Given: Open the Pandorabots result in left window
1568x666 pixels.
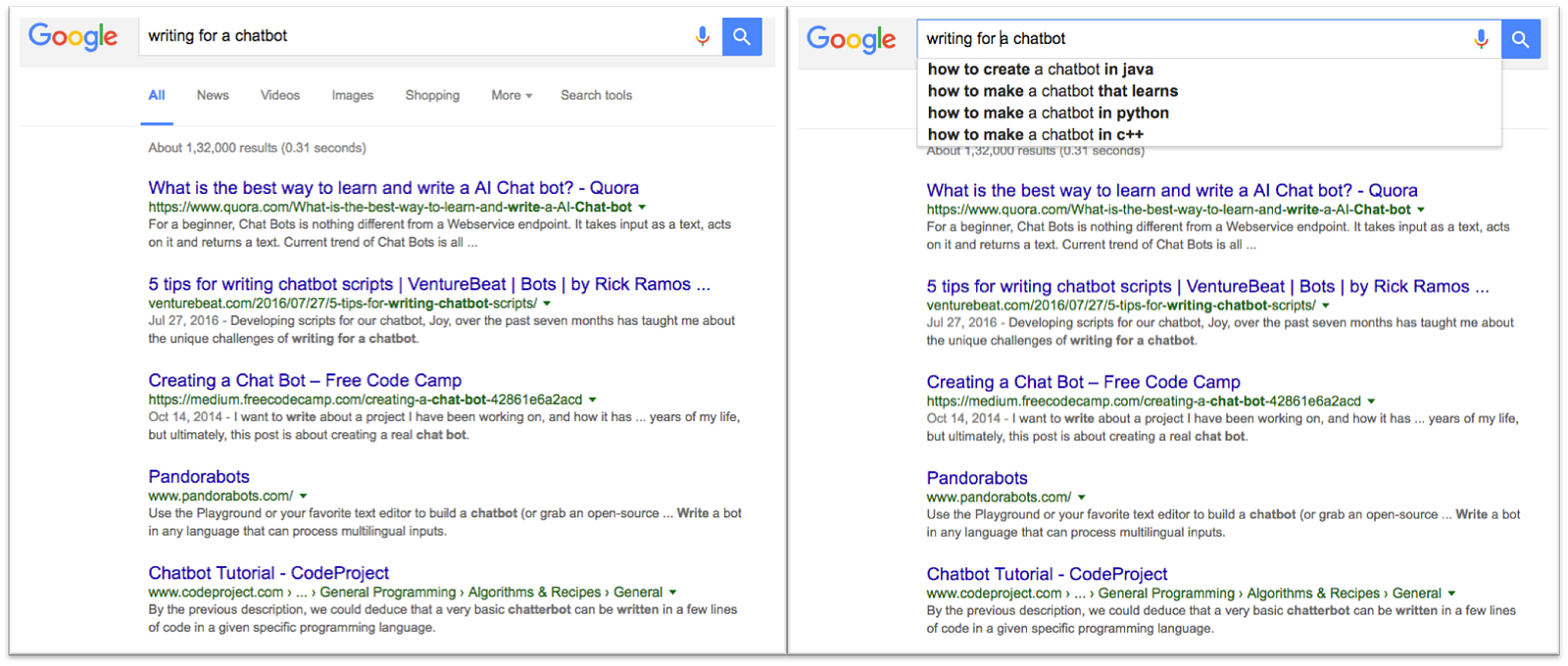Looking at the screenshot, I should pos(199,477).
